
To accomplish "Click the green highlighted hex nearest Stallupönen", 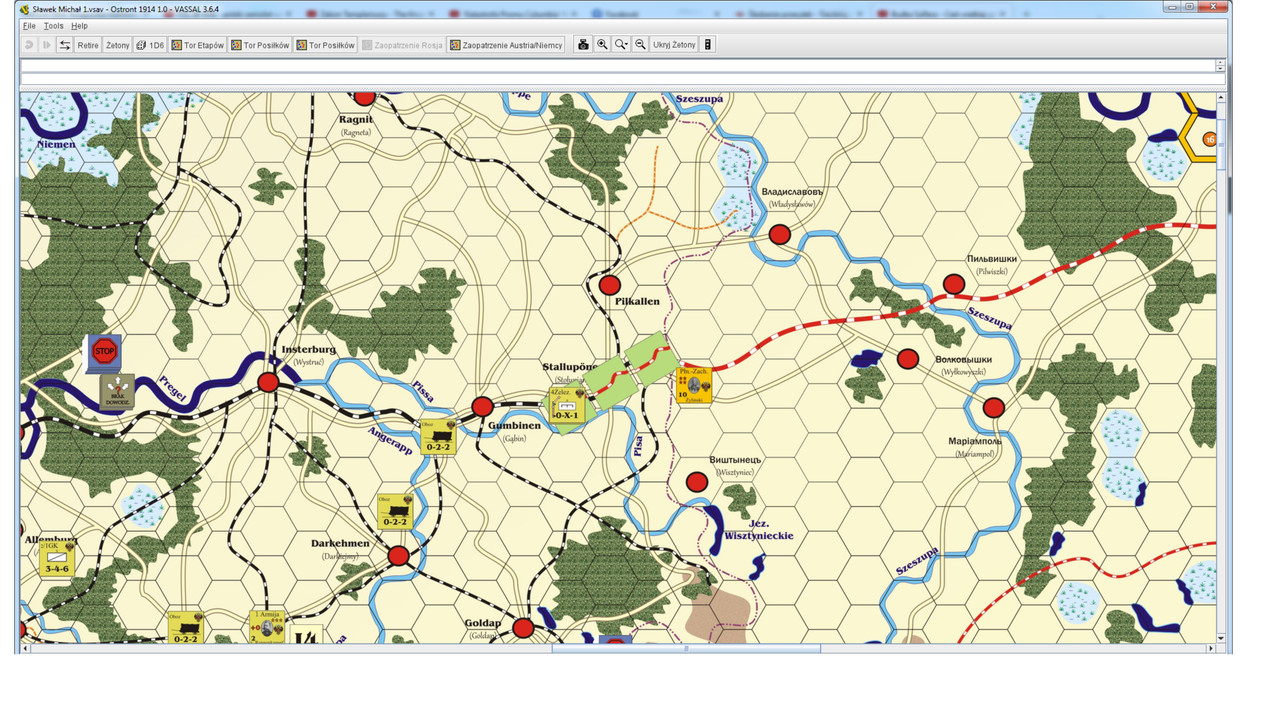I will tap(609, 381).
